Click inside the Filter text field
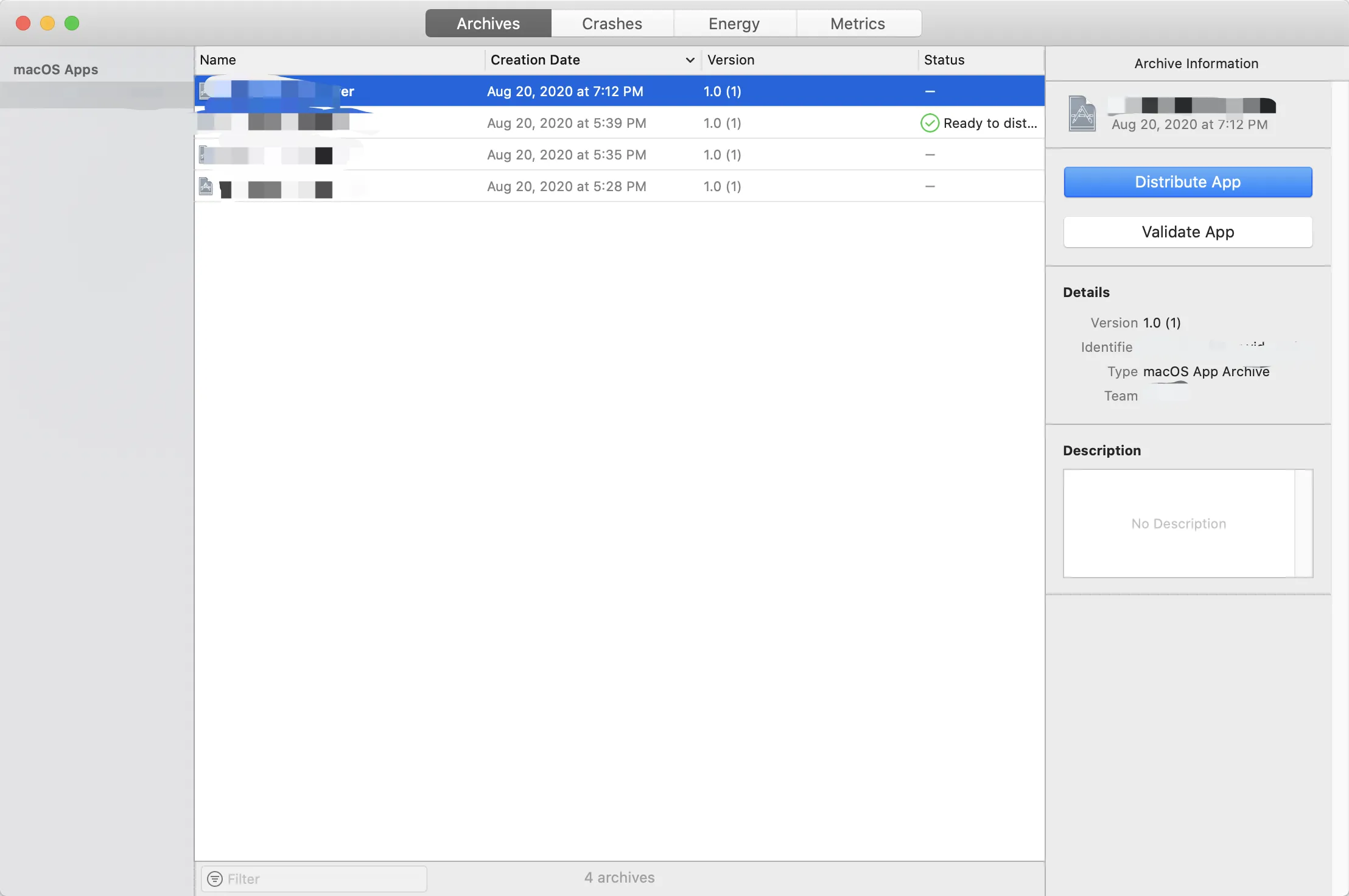1349x896 pixels. click(314, 878)
